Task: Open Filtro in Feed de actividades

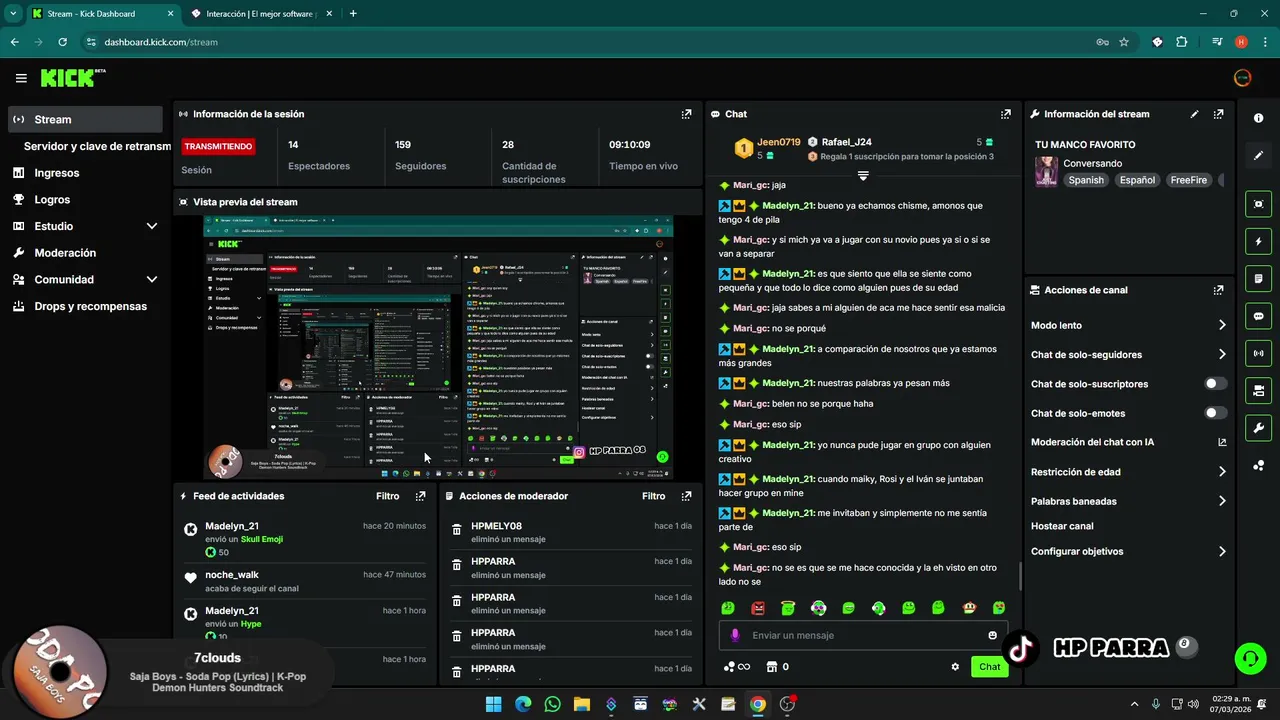Action: [387, 496]
